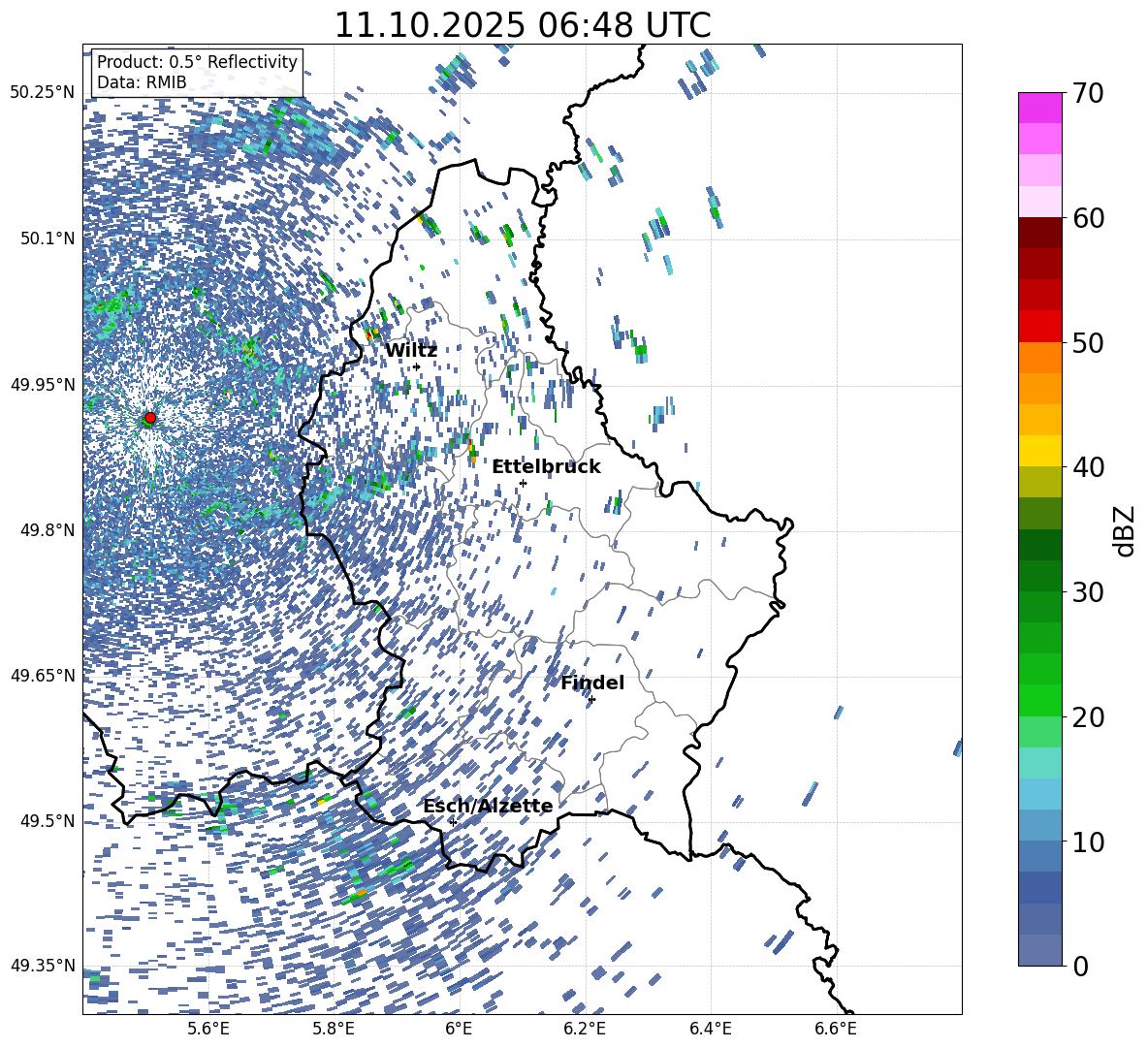Click the dBZ colorbar axis label
1148x1048 pixels.
pyautogui.click(x=1126, y=530)
